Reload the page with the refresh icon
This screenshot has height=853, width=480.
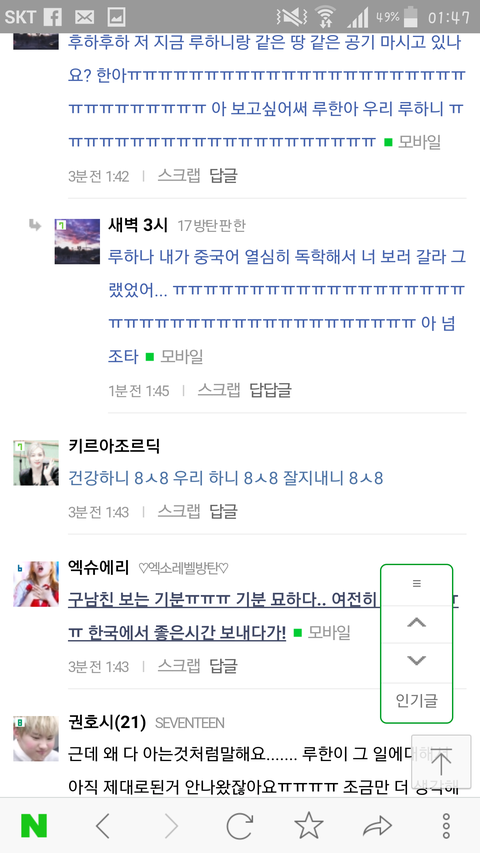[239, 826]
